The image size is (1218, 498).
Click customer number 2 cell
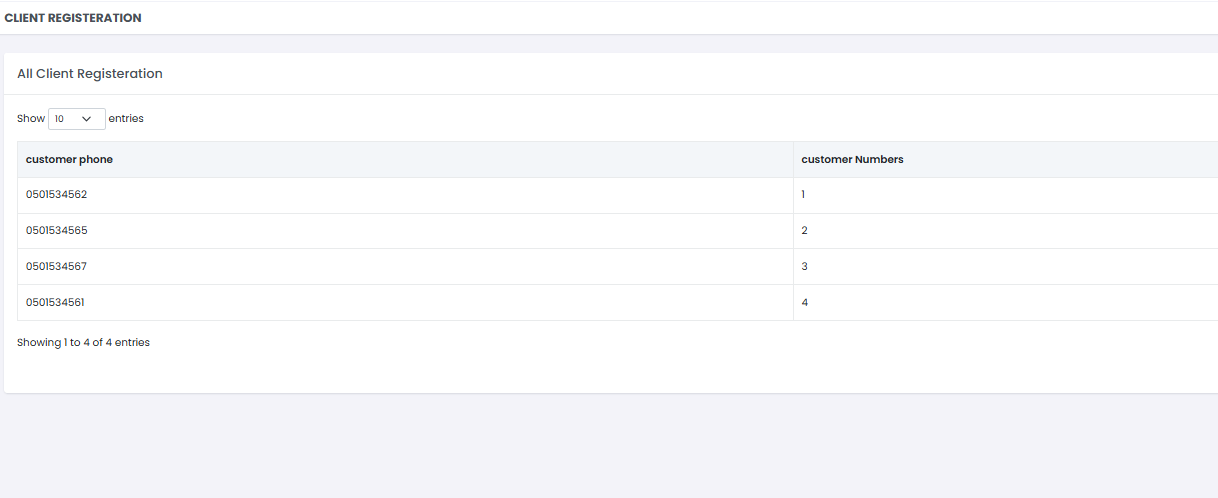tap(804, 231)
